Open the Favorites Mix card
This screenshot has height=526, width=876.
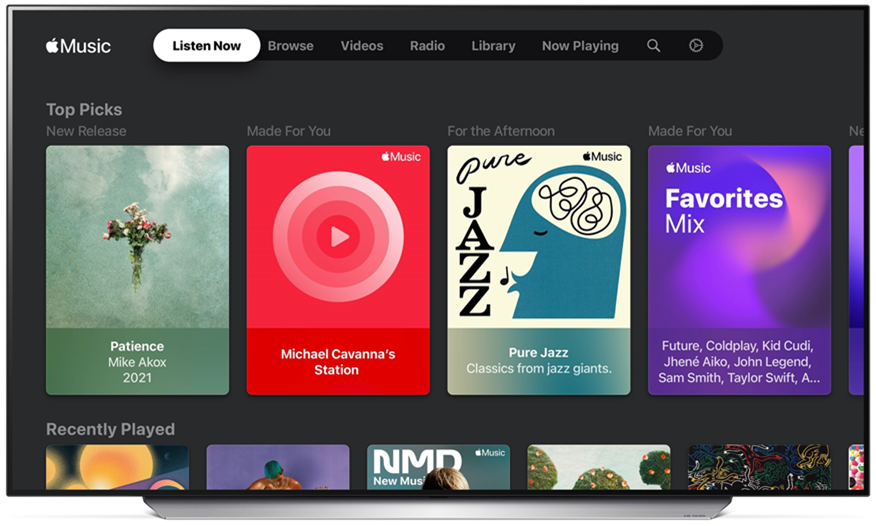739,270
